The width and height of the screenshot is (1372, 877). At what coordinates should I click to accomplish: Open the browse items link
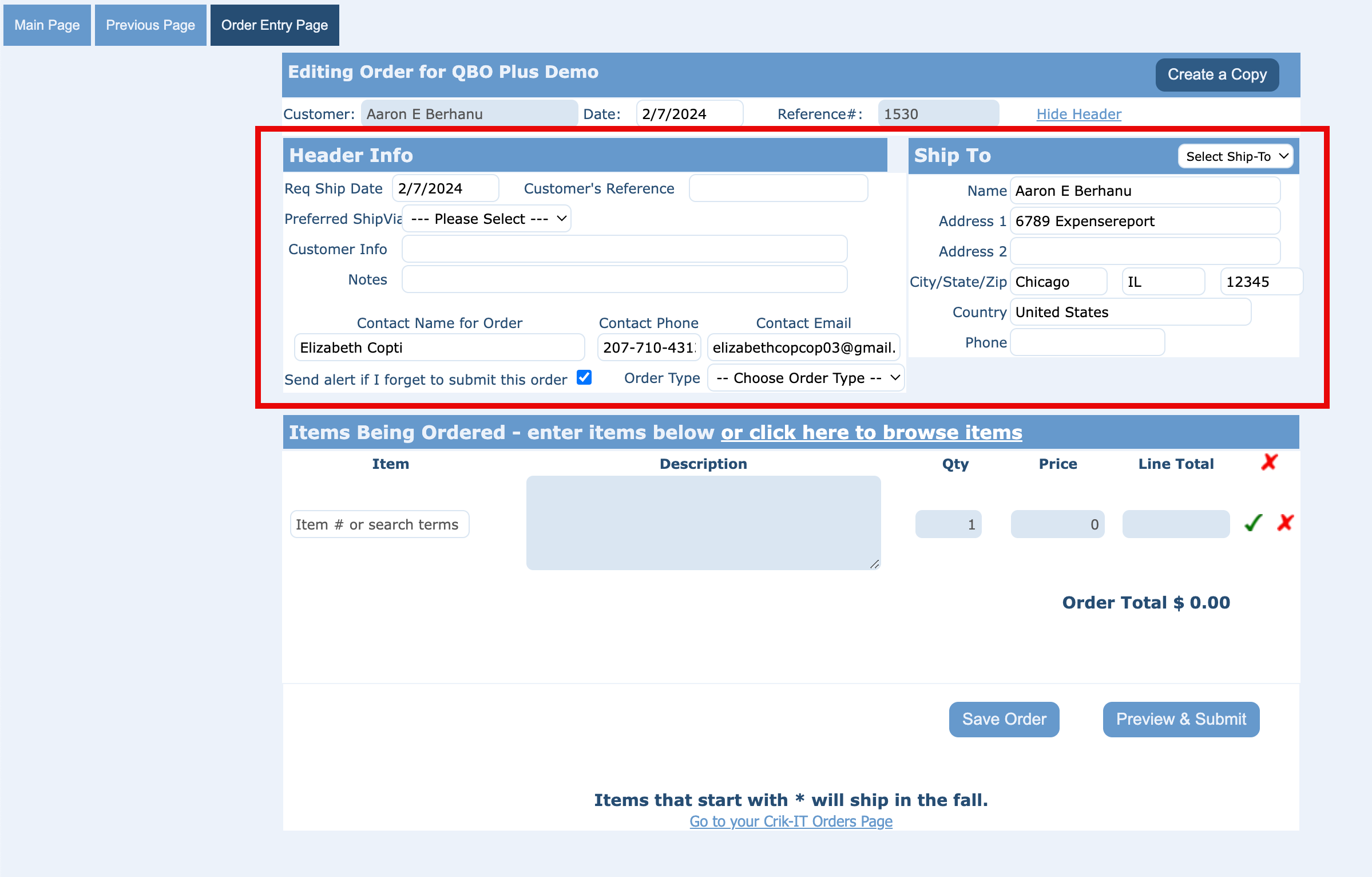pyautogui.click(x=871, y=432)
